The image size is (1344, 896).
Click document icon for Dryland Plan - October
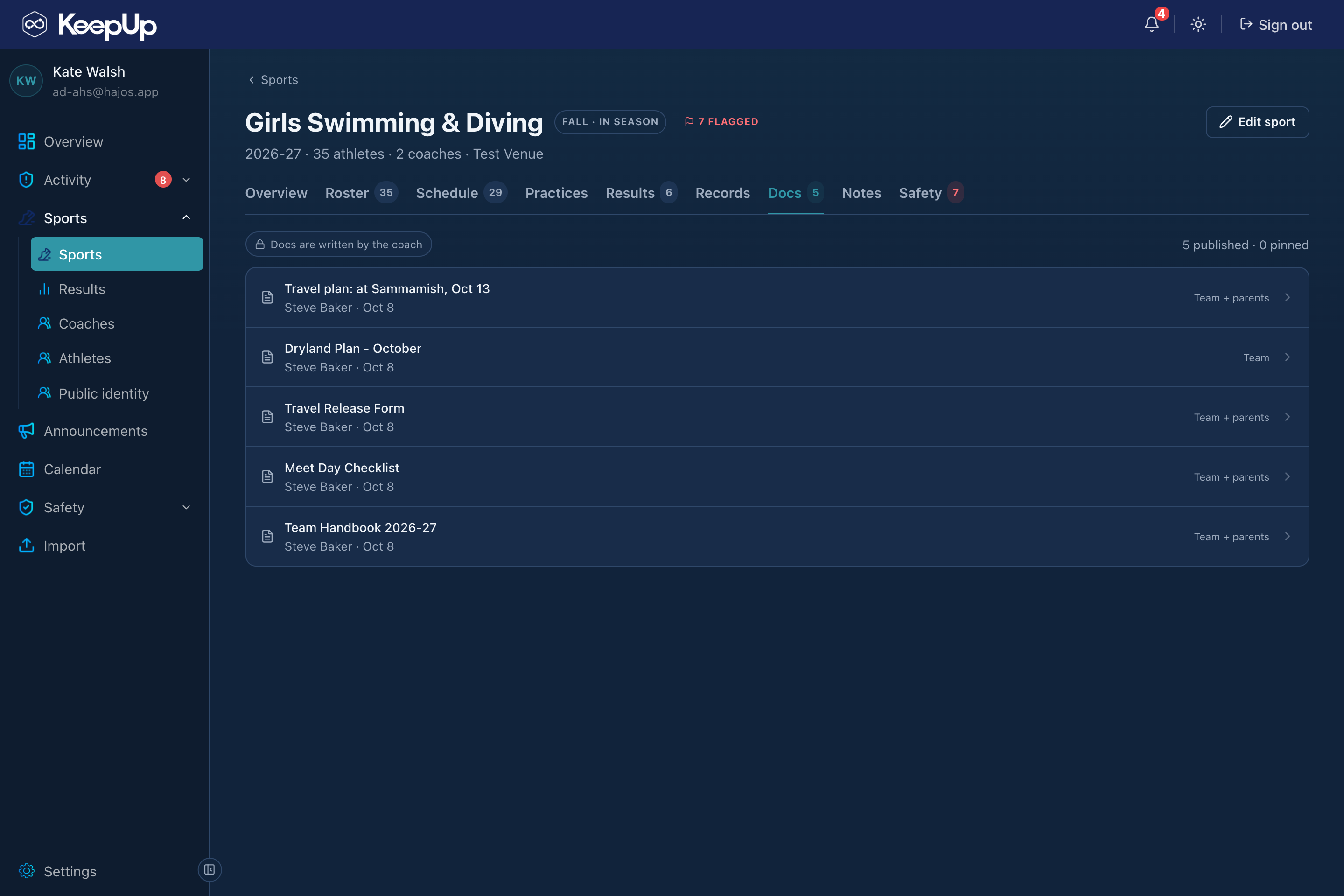[x=267, y=357]
